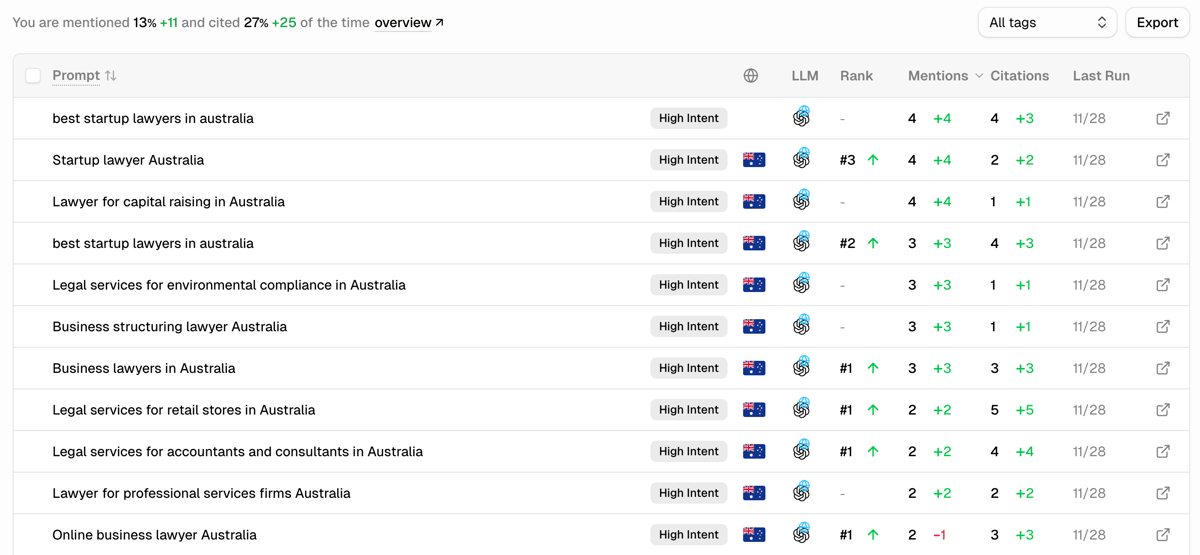Screen dimensions: 1200x555
Task: Click the Export button
Action: [x=1157, y=22]
